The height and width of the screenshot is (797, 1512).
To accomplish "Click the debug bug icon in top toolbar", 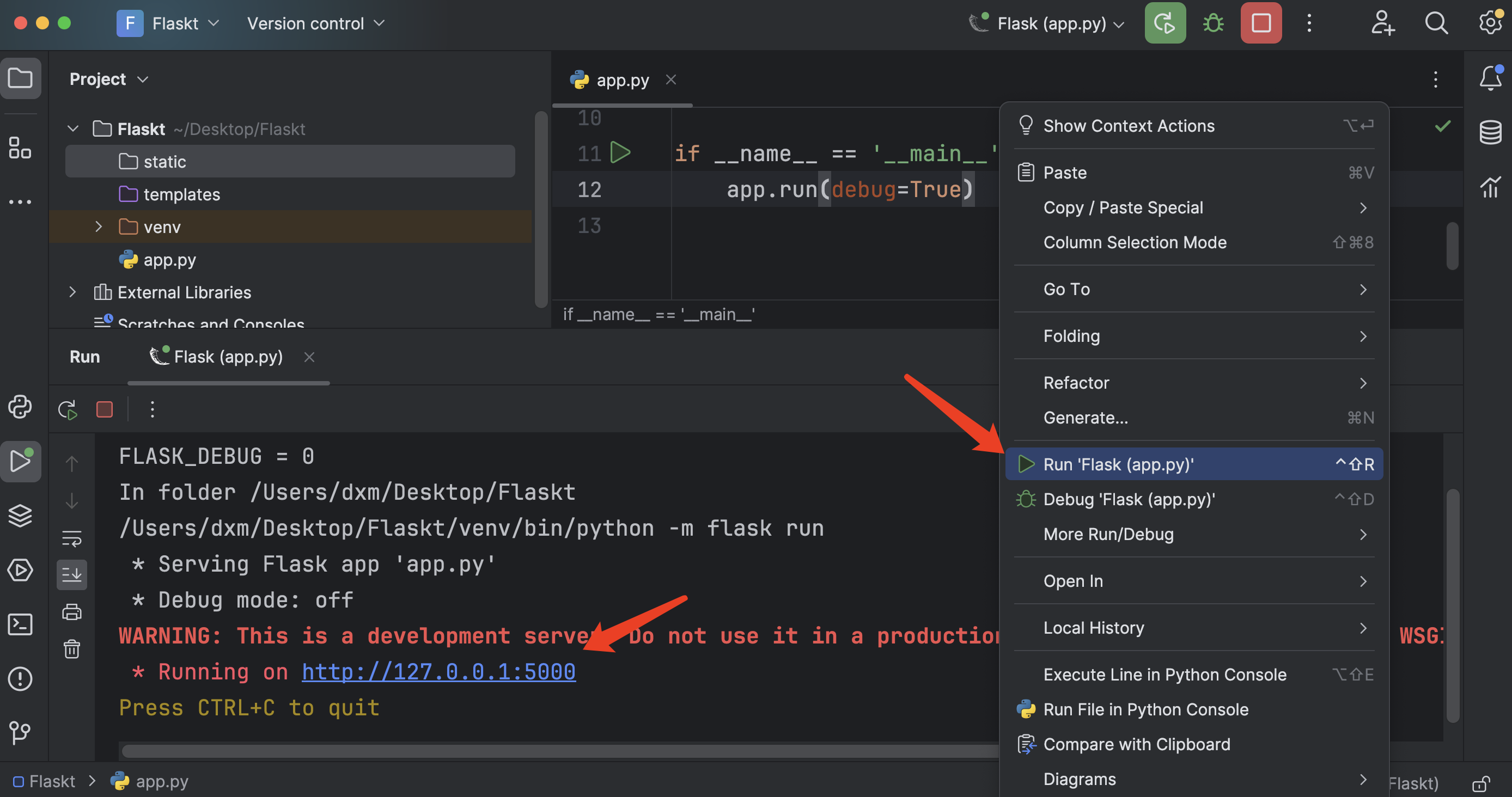I will pyautogui.click(x=1213, y=23).
